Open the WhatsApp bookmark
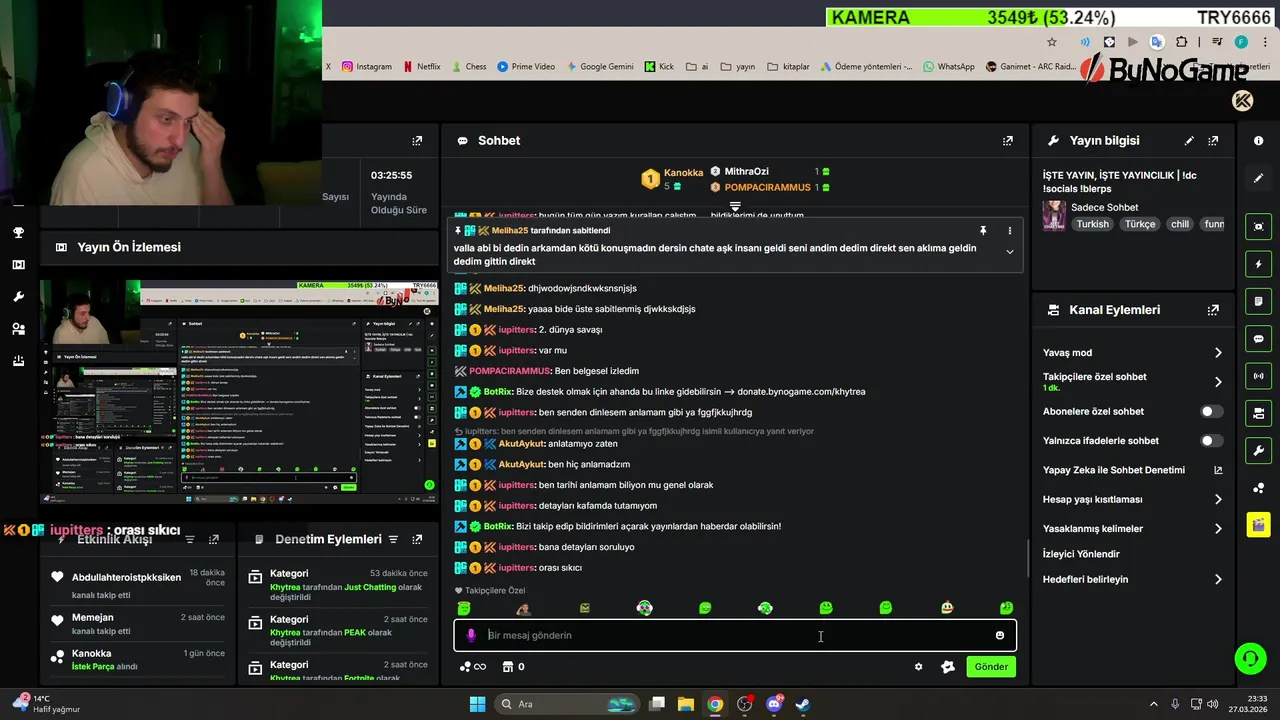The height and width of the screenshot is (720, 1280). (949, 67)
